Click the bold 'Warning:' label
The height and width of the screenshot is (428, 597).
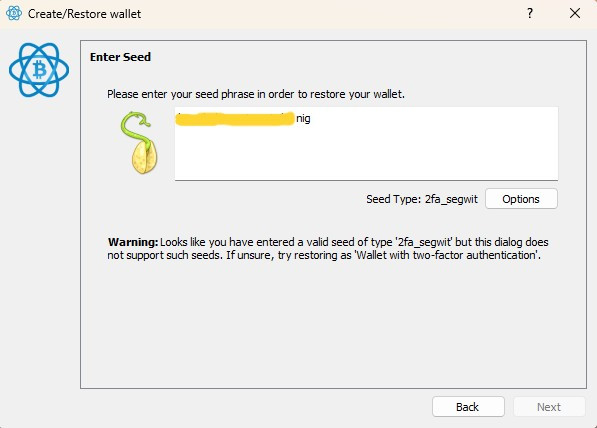133,242
